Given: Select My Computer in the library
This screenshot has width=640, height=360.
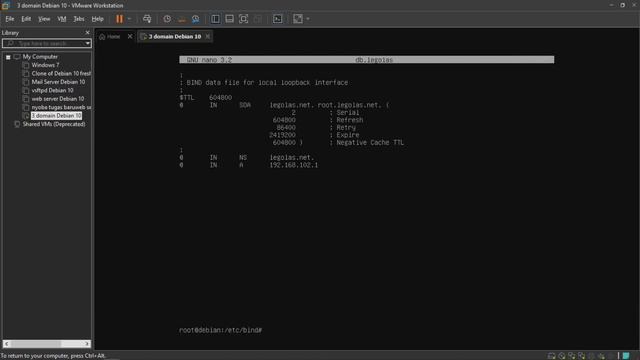Looking at the screenshot, I should (40, 57).
